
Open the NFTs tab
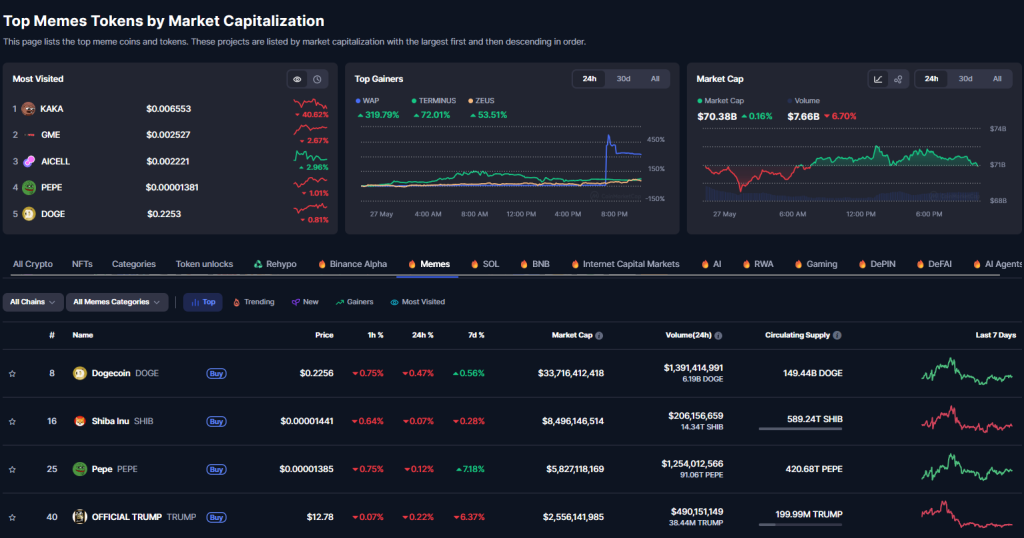point(82,264)
